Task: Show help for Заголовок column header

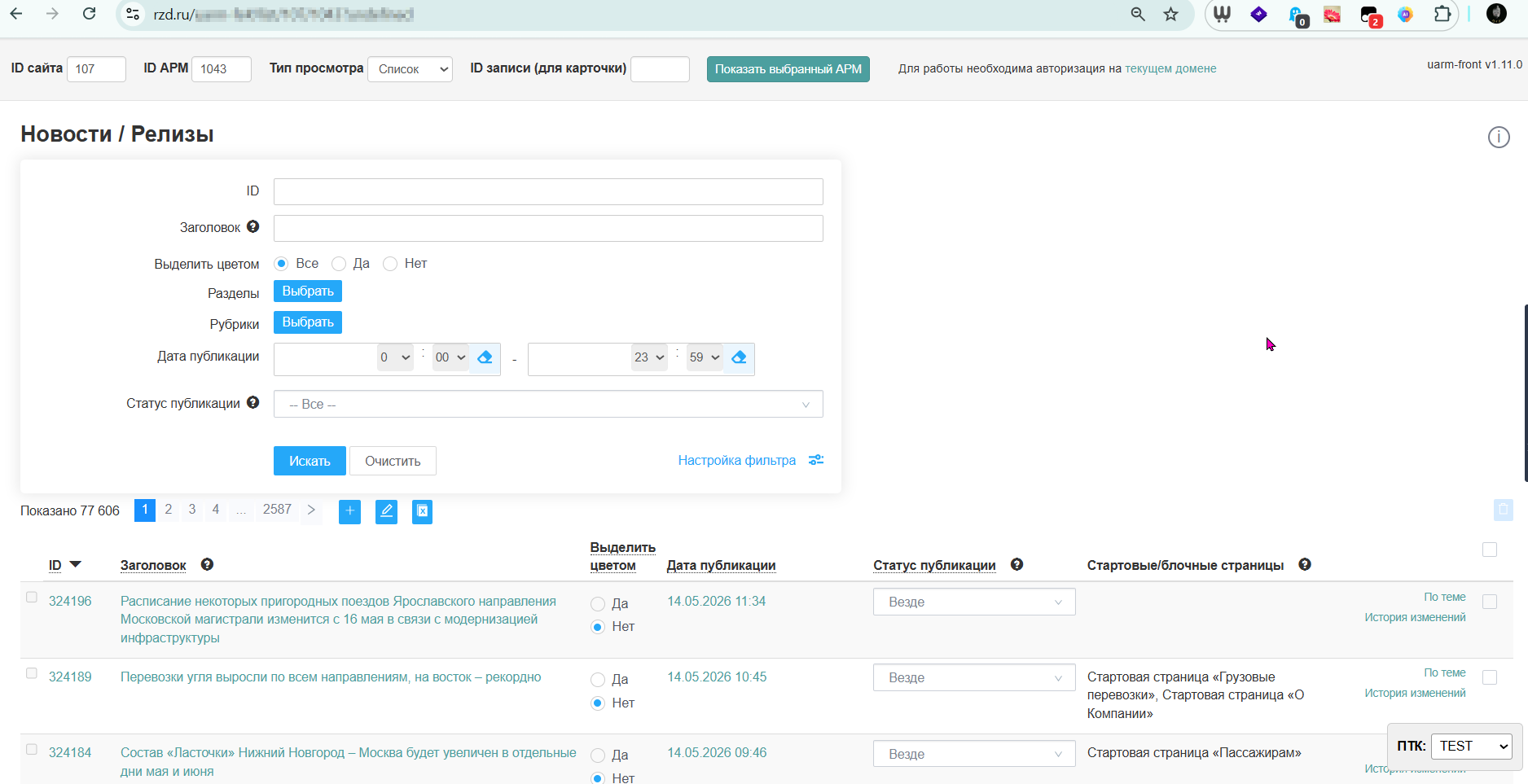Action: [207, 564]
